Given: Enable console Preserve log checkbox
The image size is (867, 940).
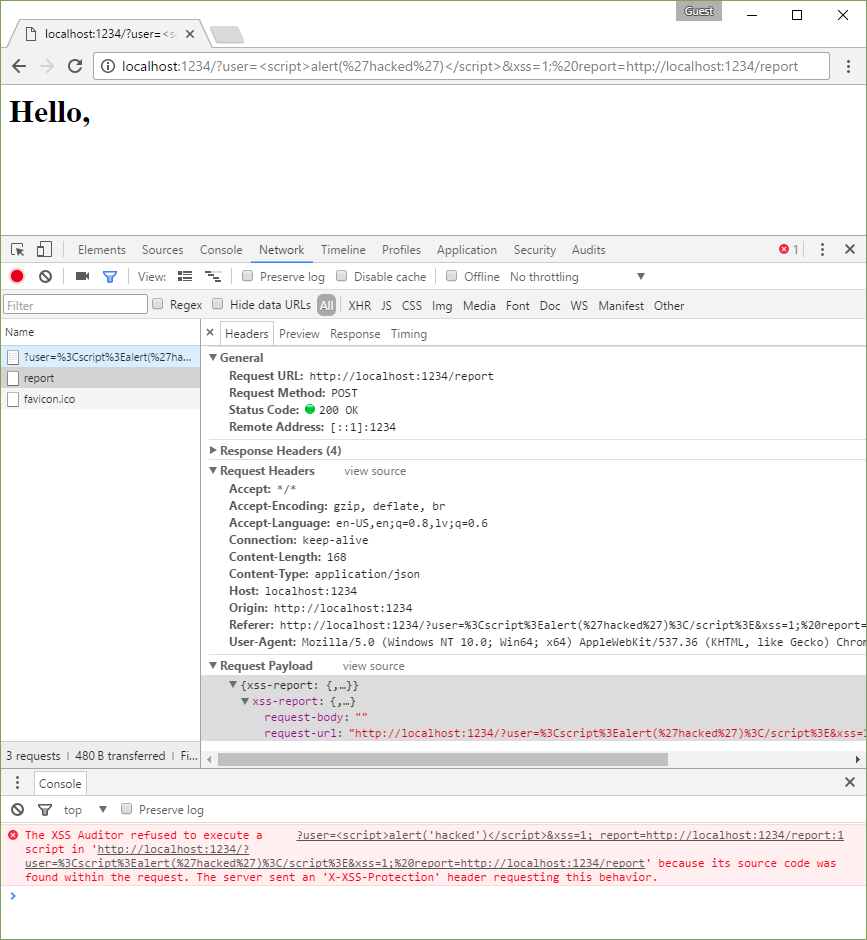Looking at the screenshot, I should [x=126, y=809].
